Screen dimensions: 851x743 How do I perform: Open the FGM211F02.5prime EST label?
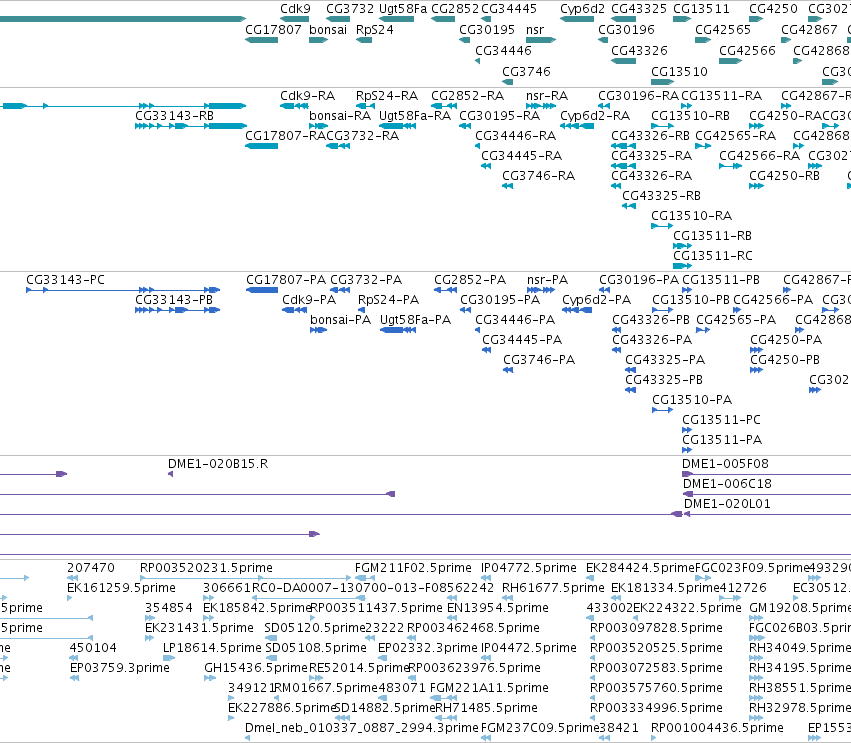tap(413, 568)
